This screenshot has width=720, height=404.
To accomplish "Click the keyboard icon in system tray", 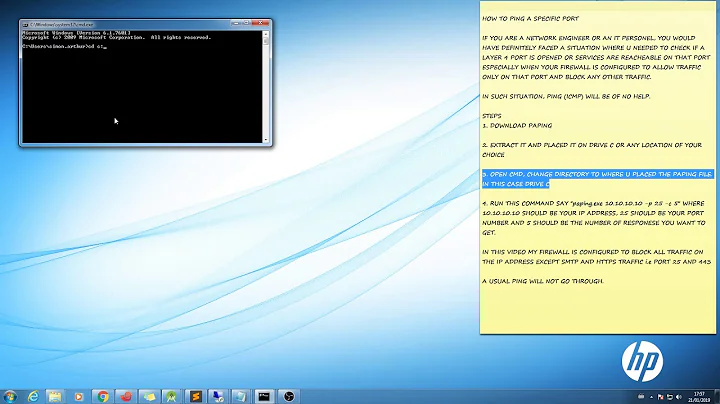I will point(641,397).
